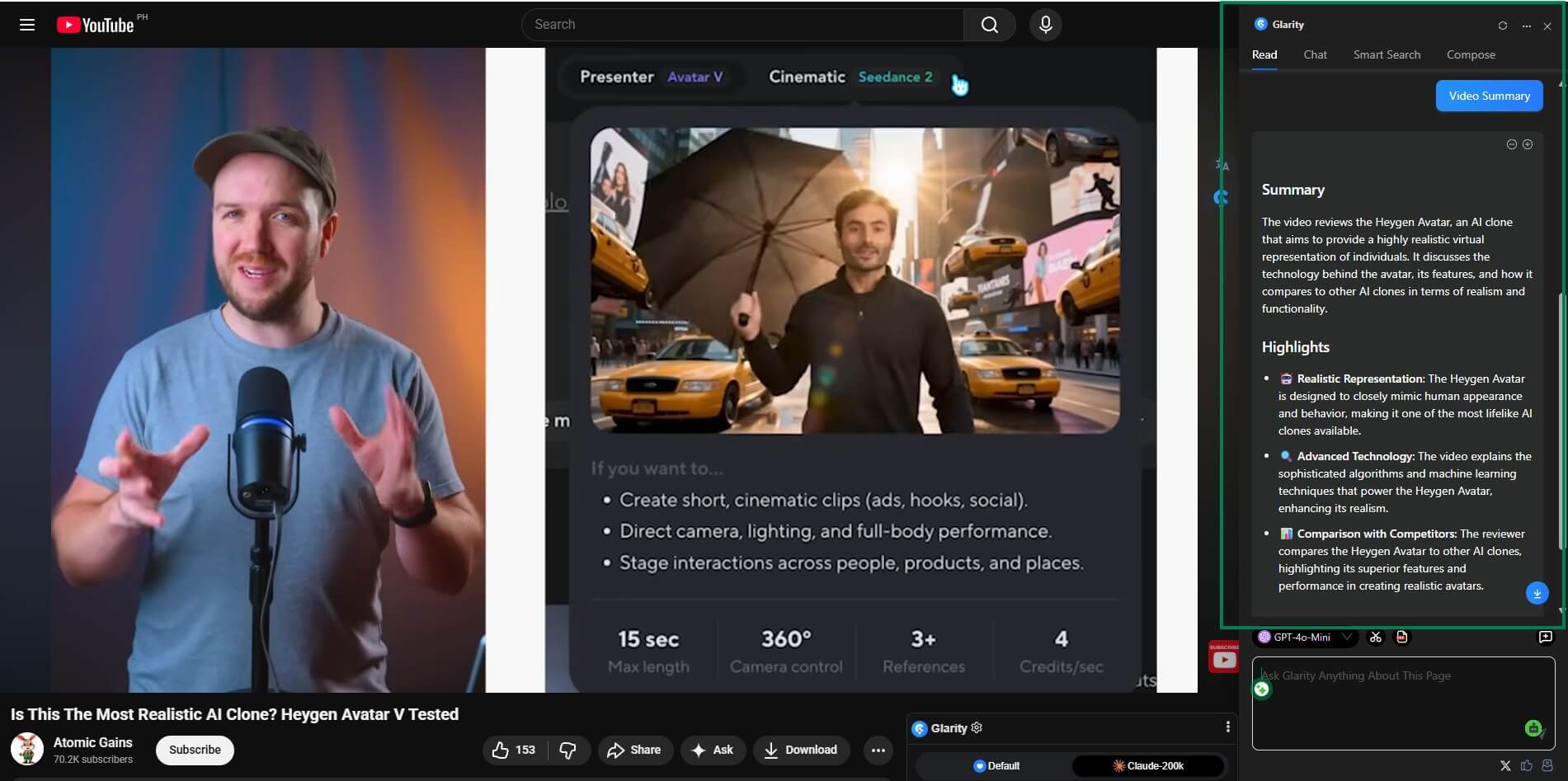
Task: Click the Ask button under the video
Action: tap(713, 750)
